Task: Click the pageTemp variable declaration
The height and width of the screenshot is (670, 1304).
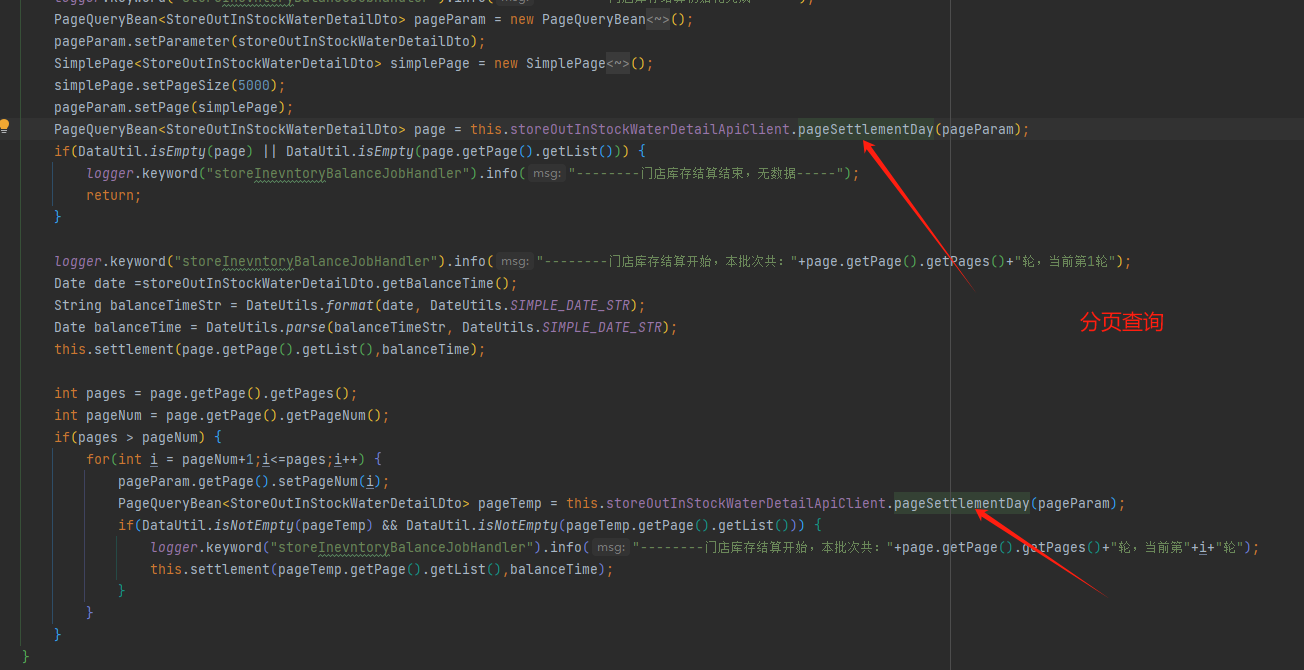Action: click(x=509, y=503)
